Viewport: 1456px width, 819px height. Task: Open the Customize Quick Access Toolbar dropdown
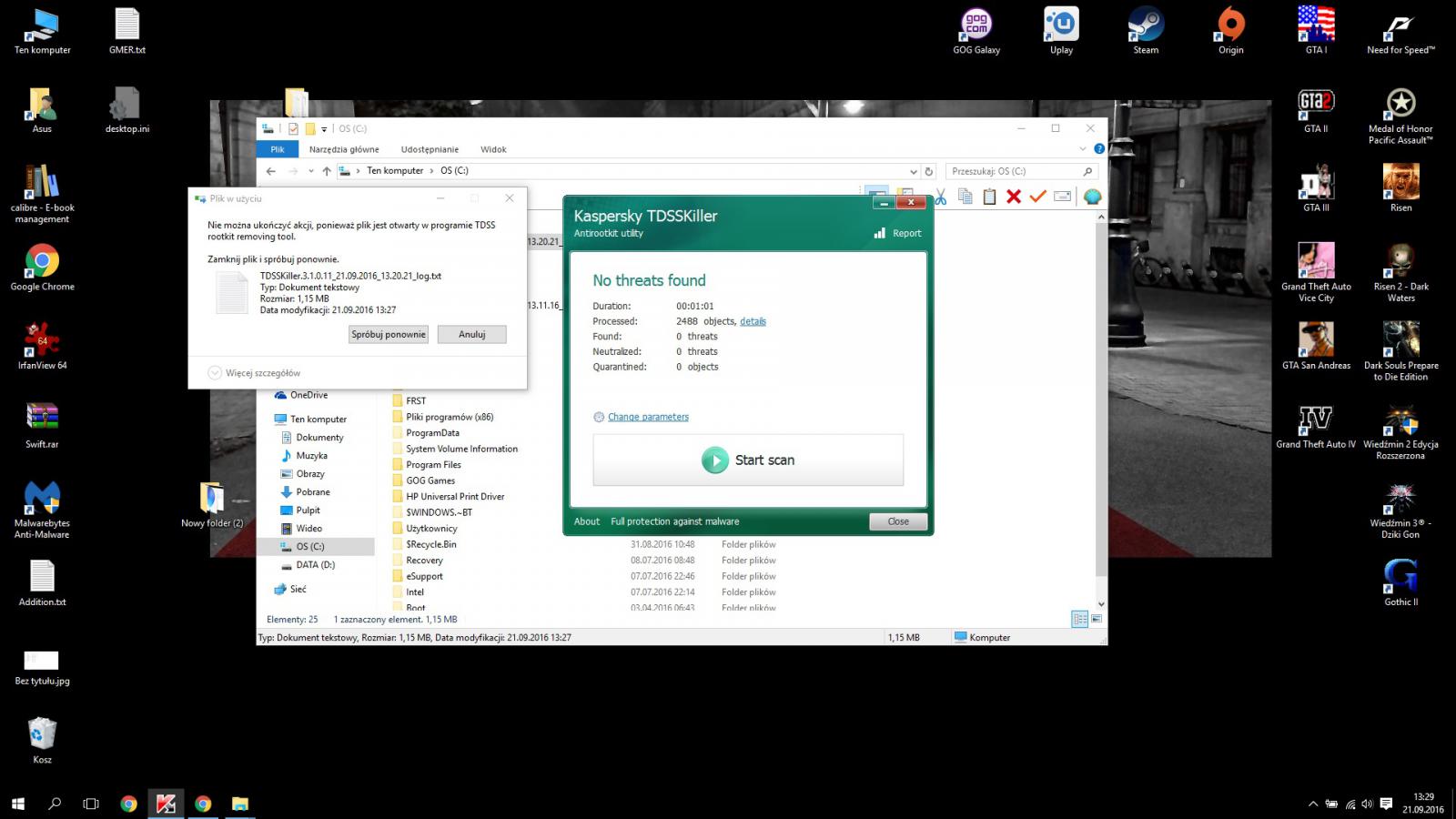point(324,129)
